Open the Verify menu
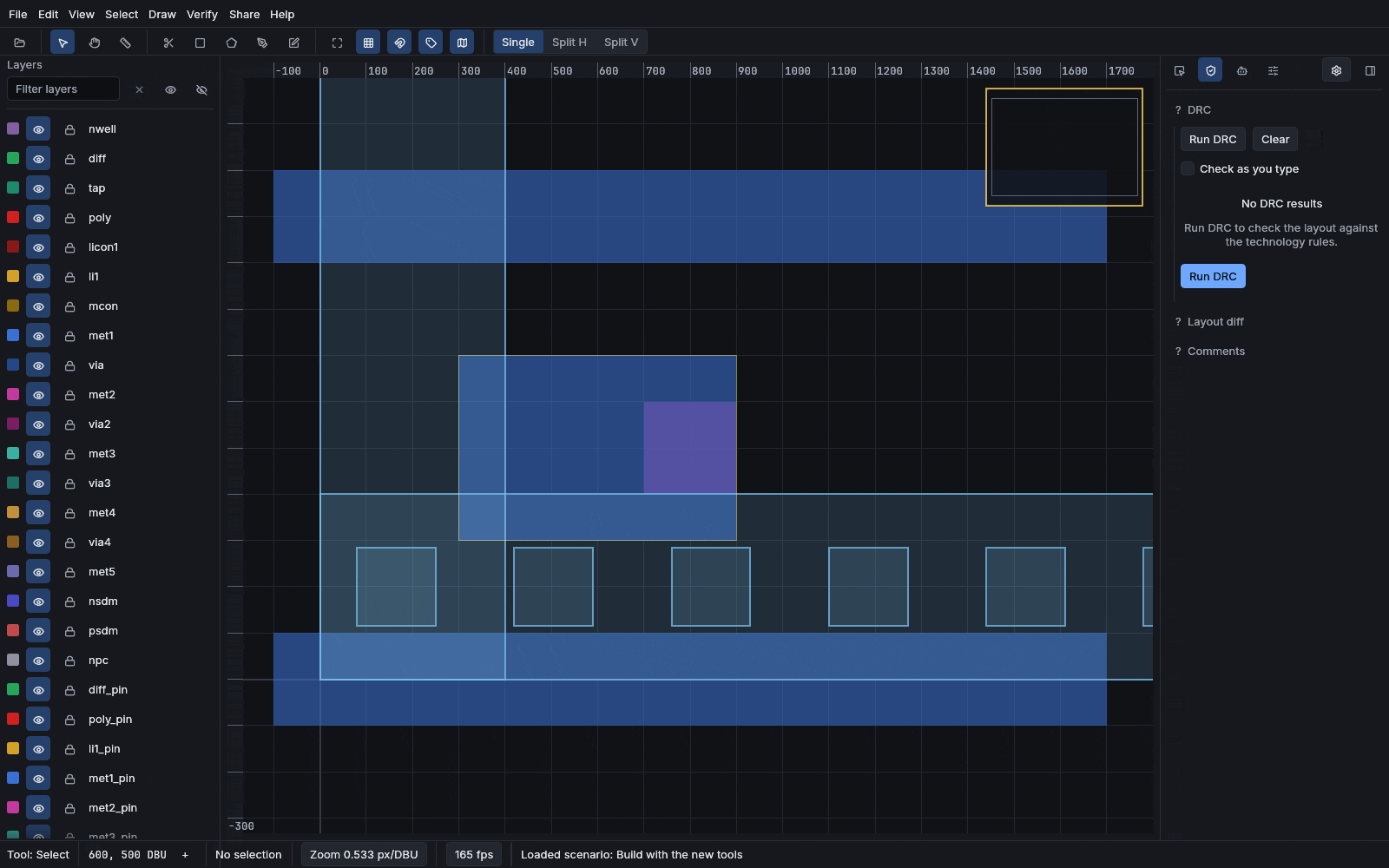The width and height of the screenshot is (1389, 868). [201, 15]
